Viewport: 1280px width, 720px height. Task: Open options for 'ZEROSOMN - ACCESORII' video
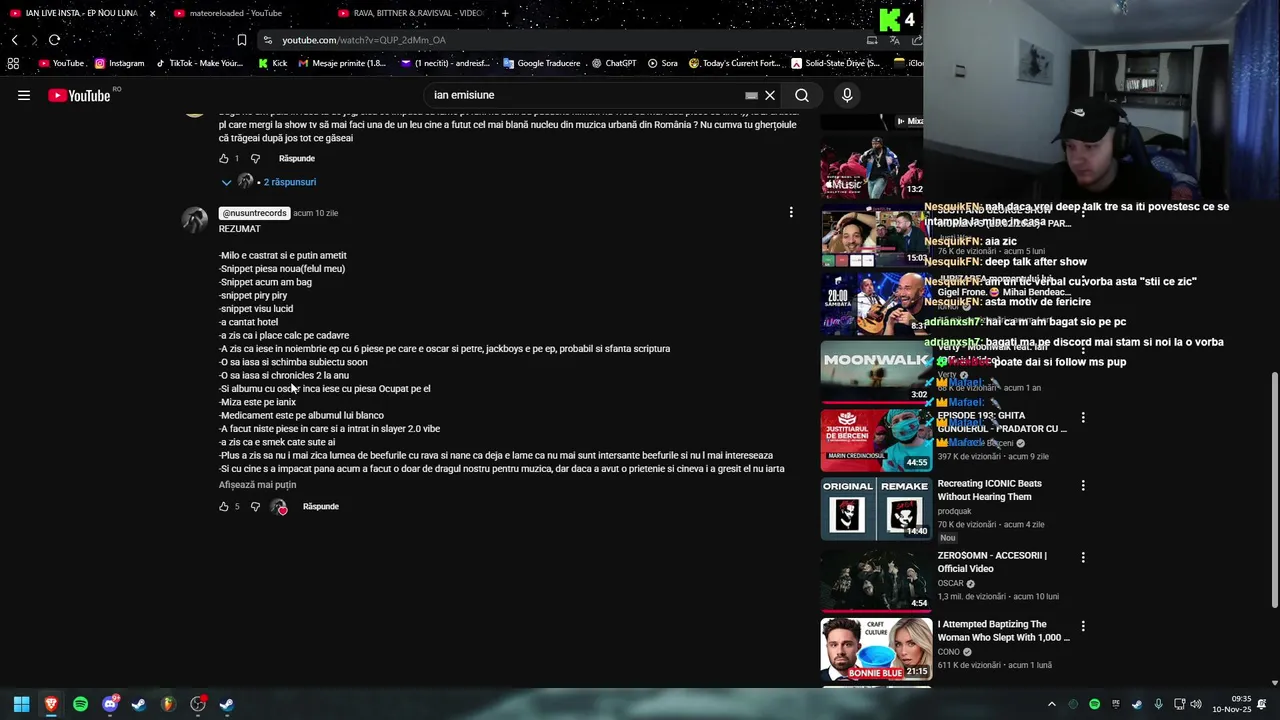click(1083, 557)
